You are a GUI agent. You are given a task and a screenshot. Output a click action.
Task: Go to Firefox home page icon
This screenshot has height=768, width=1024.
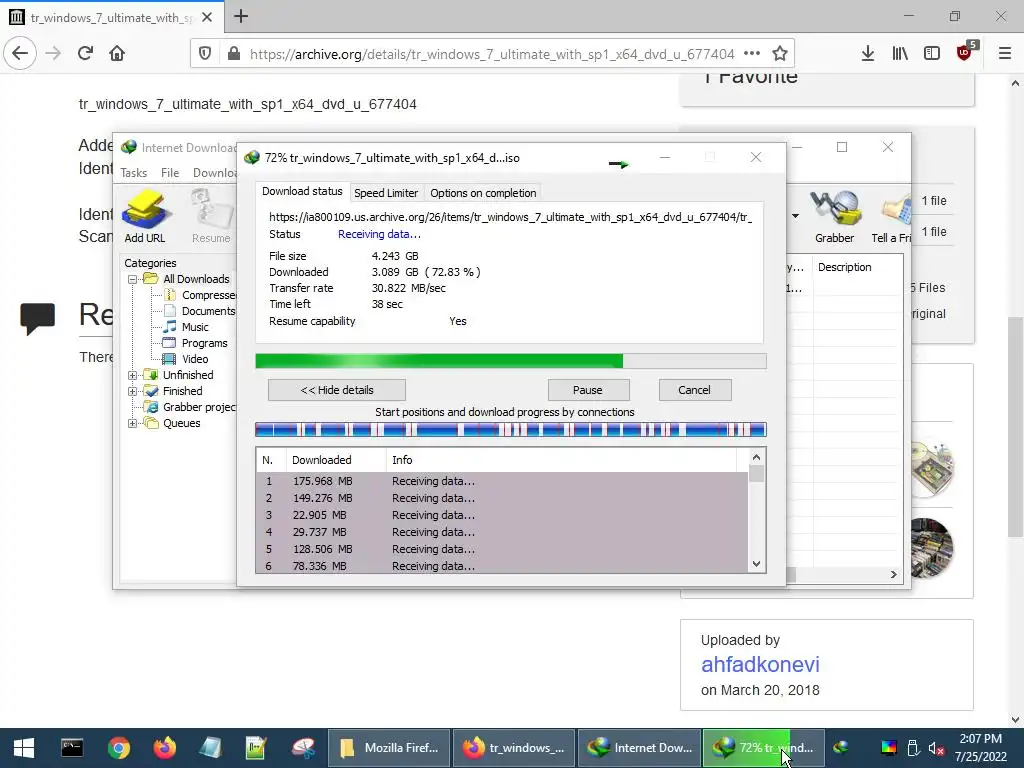tap(117, 54)
